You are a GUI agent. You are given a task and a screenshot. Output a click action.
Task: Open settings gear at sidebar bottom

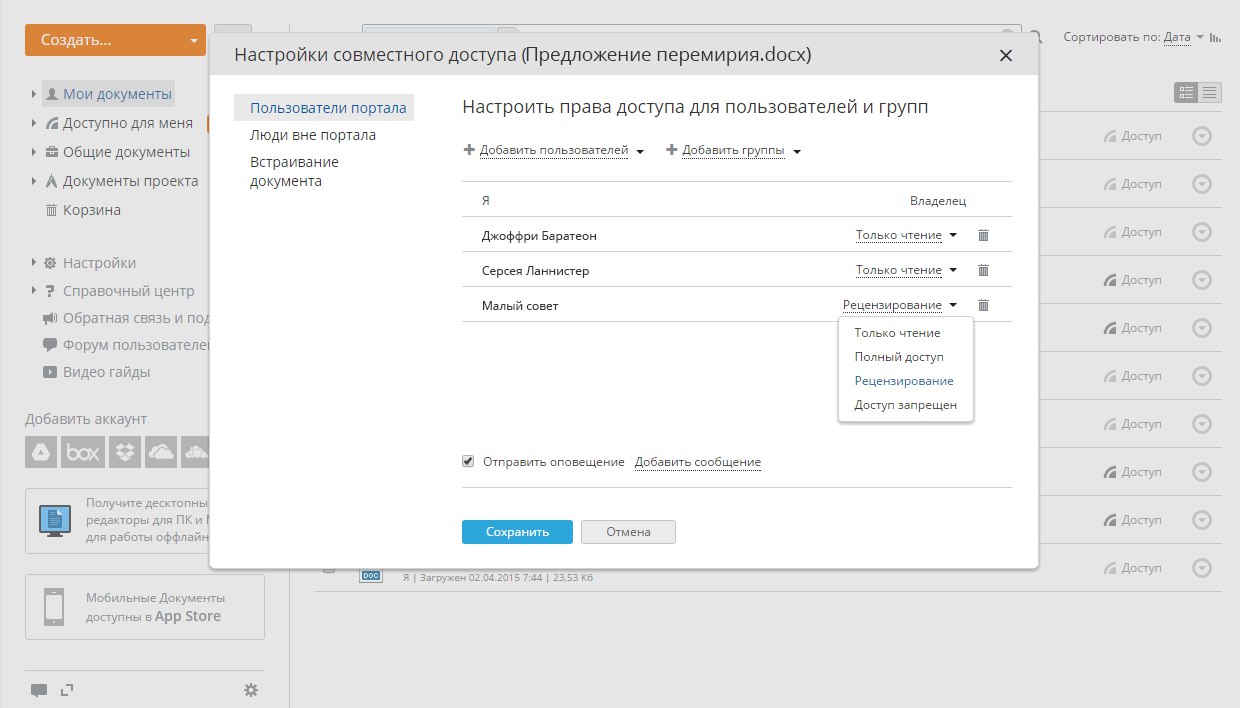tap(251, 690)
